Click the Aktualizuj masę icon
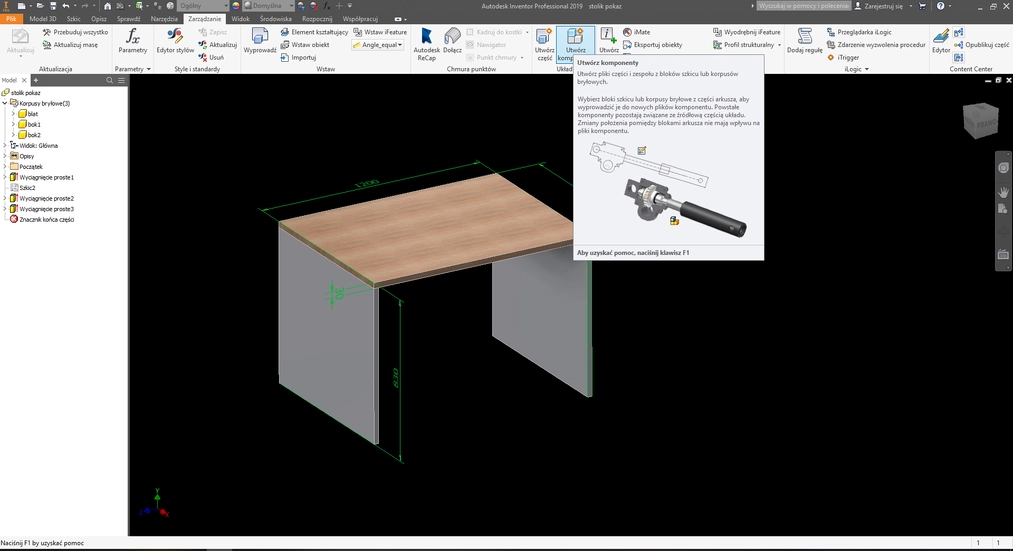Image resolution: width=1013 pixels, height=551 pixels. click(x=47, y=45)
